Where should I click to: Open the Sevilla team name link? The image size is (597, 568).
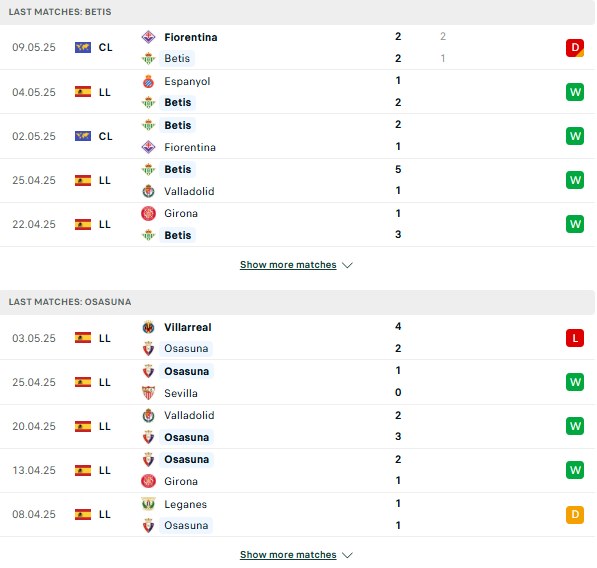tap(181, 393)
